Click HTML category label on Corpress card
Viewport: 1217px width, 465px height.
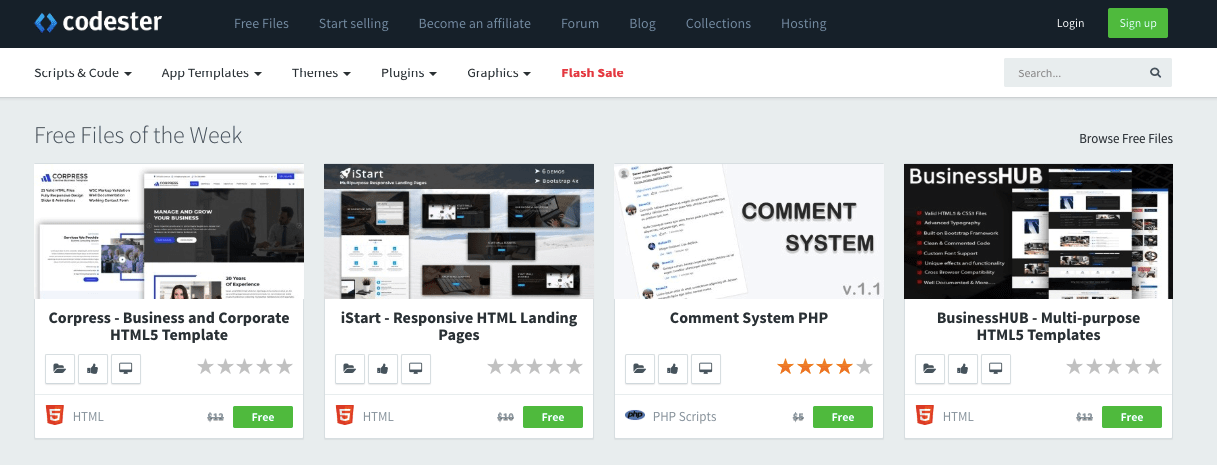88,417
